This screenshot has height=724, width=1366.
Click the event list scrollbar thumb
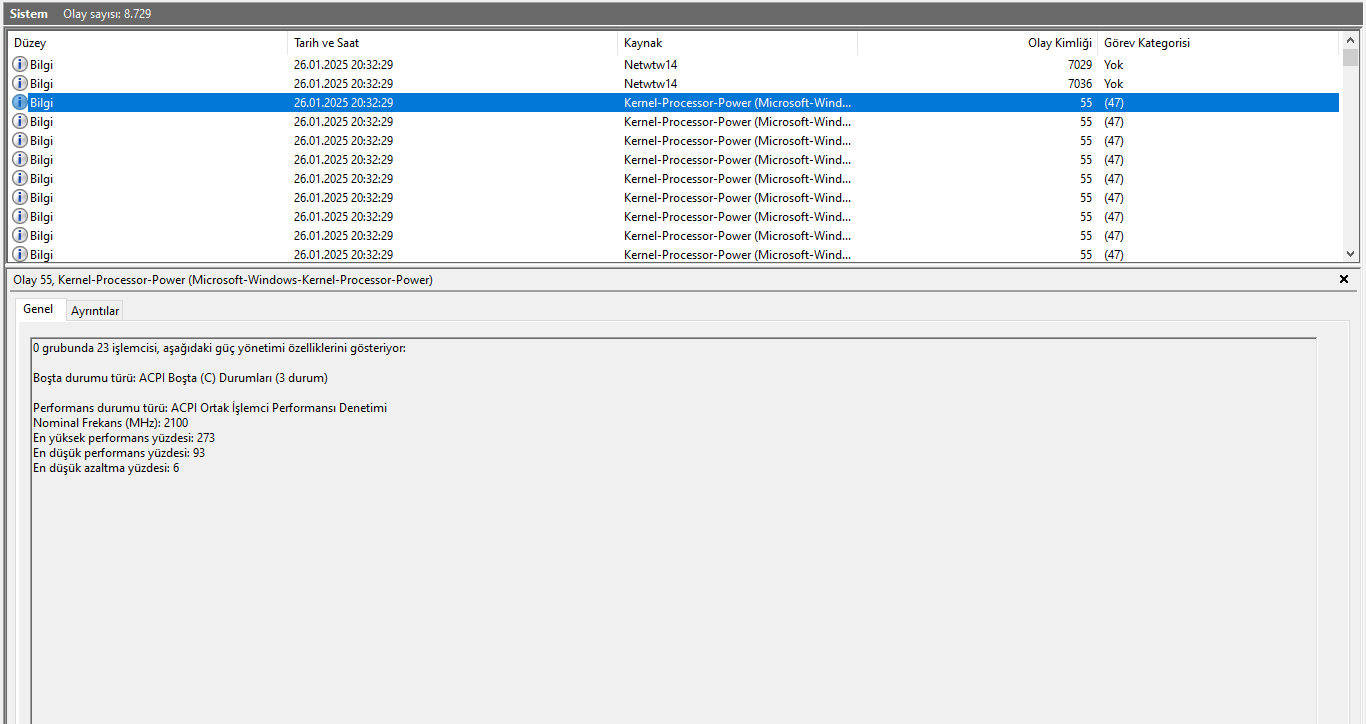[x=1350, y=57]
